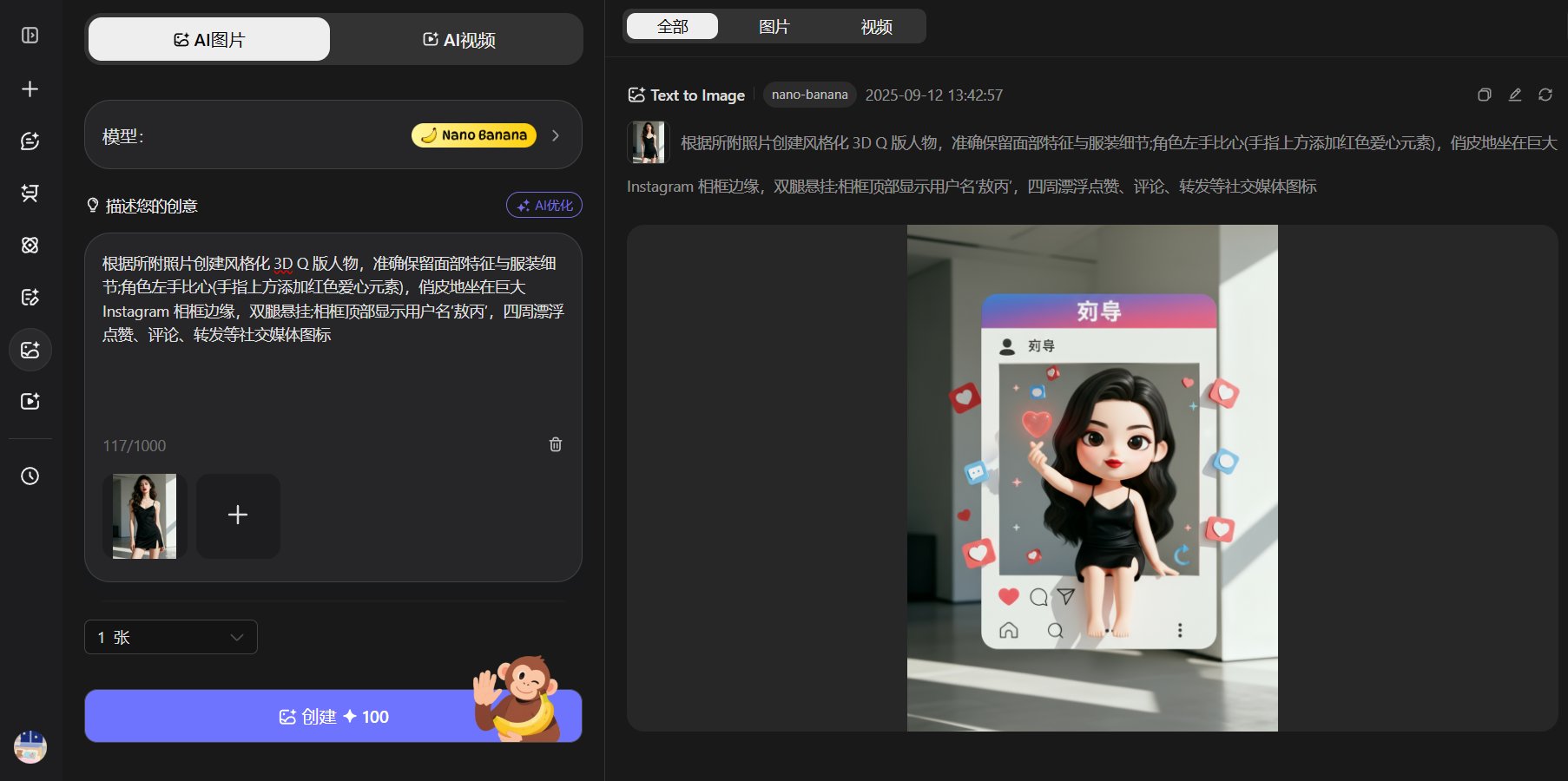Click the Text to Image label

(697, 95)
